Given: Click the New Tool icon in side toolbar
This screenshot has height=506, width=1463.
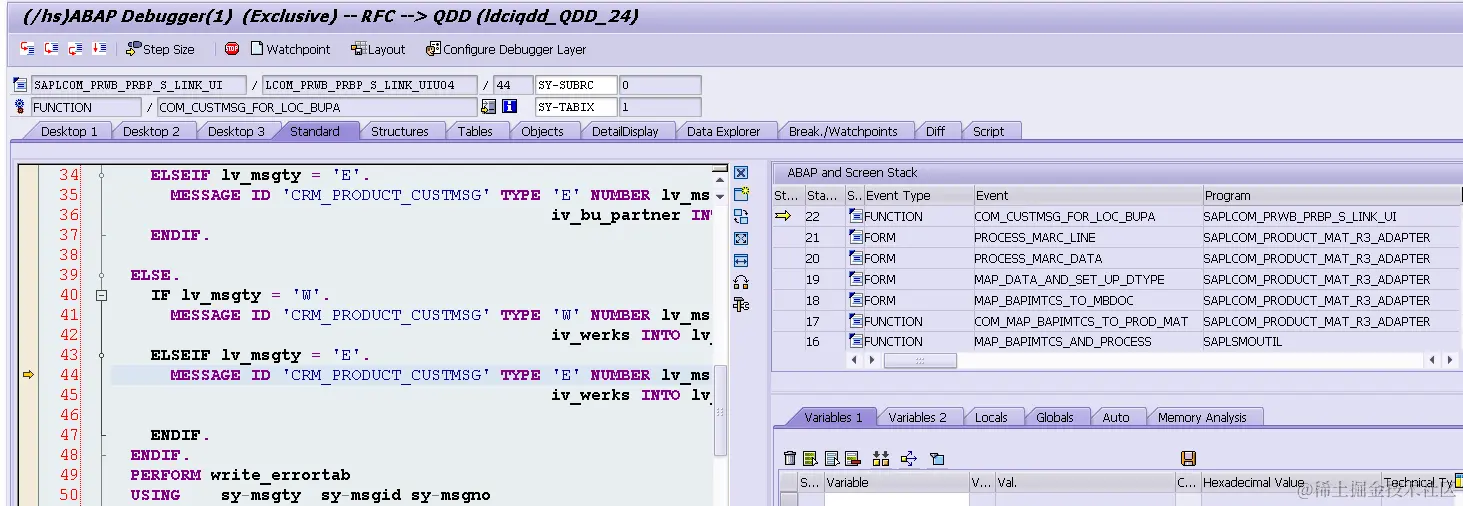Looking at the screenshot, I should (x=741, y=195).
